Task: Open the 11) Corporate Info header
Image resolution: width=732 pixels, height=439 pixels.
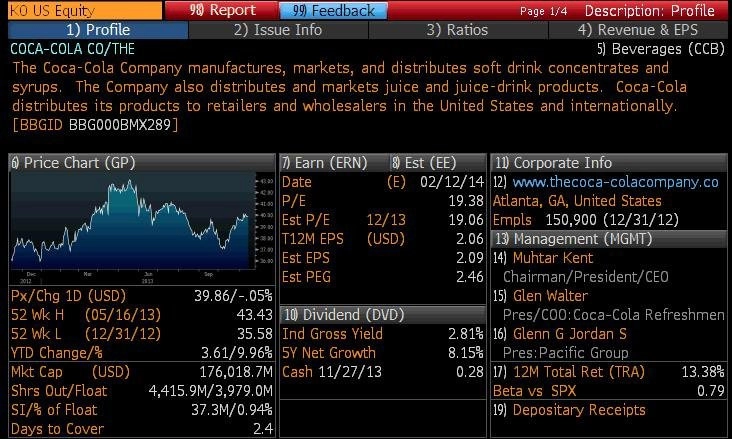Action: tap(609, 163)
